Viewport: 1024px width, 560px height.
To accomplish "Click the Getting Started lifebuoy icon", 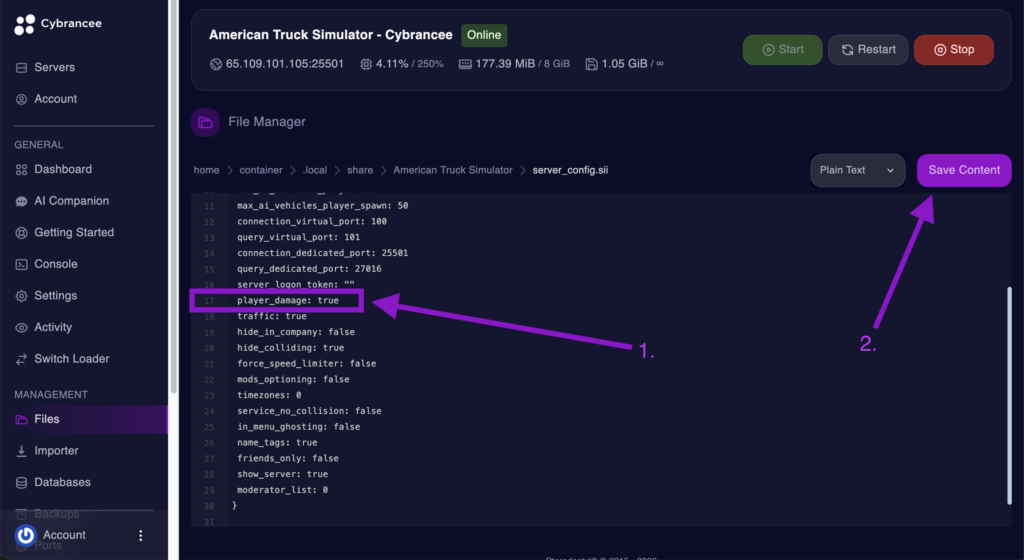I will (x=22, y=232).
